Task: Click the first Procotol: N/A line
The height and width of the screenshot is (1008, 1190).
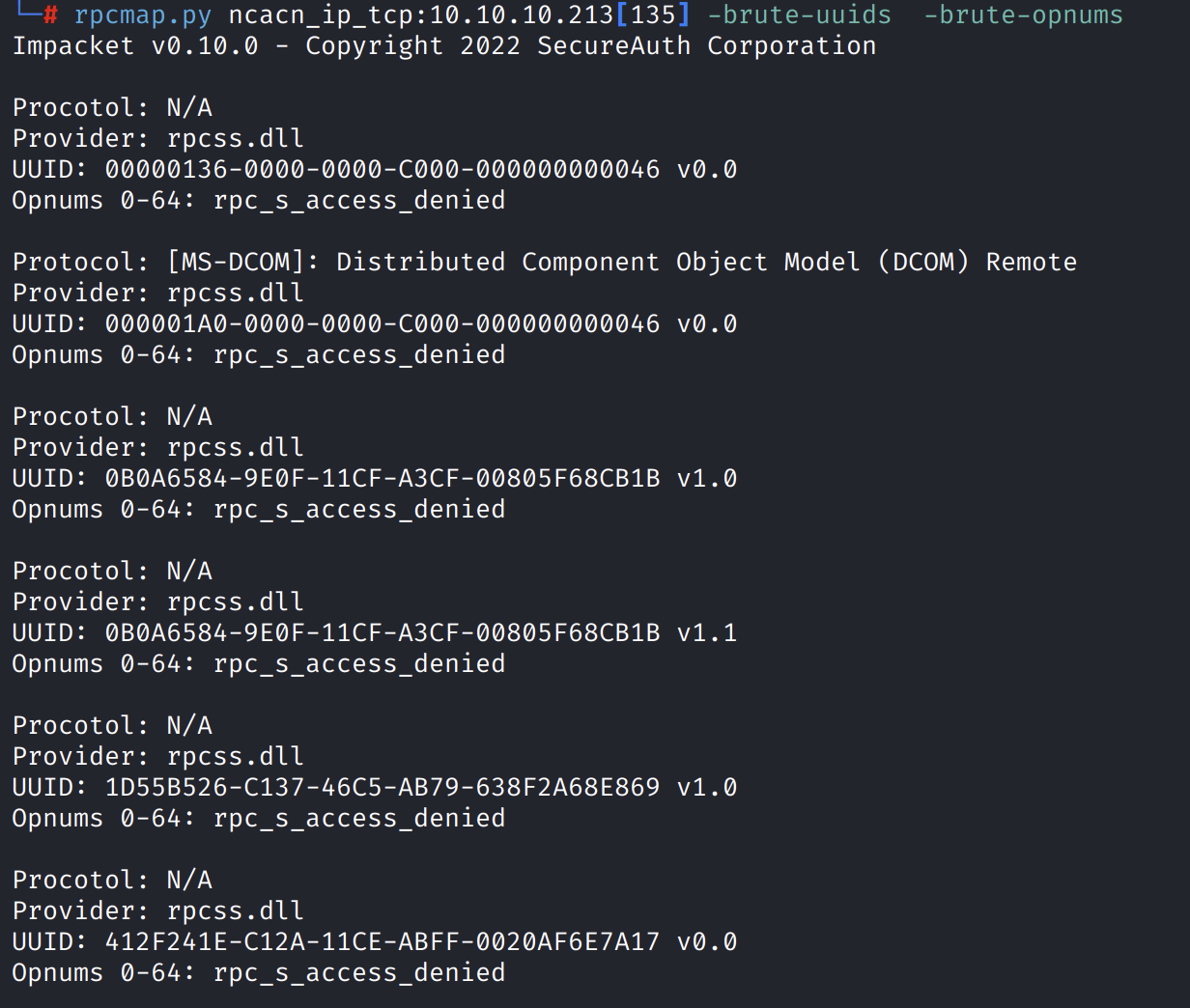Action: click(x=112, y=108)
